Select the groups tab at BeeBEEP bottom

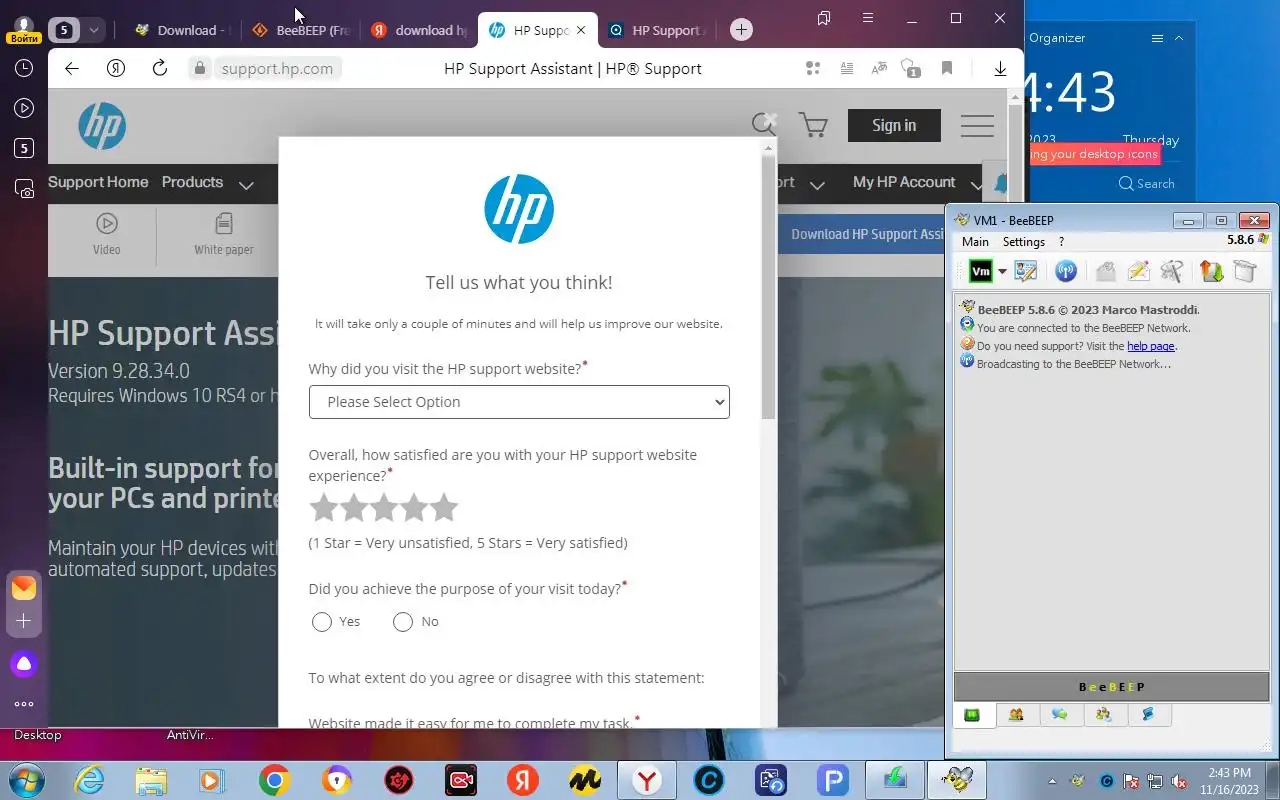(1104, 715)
